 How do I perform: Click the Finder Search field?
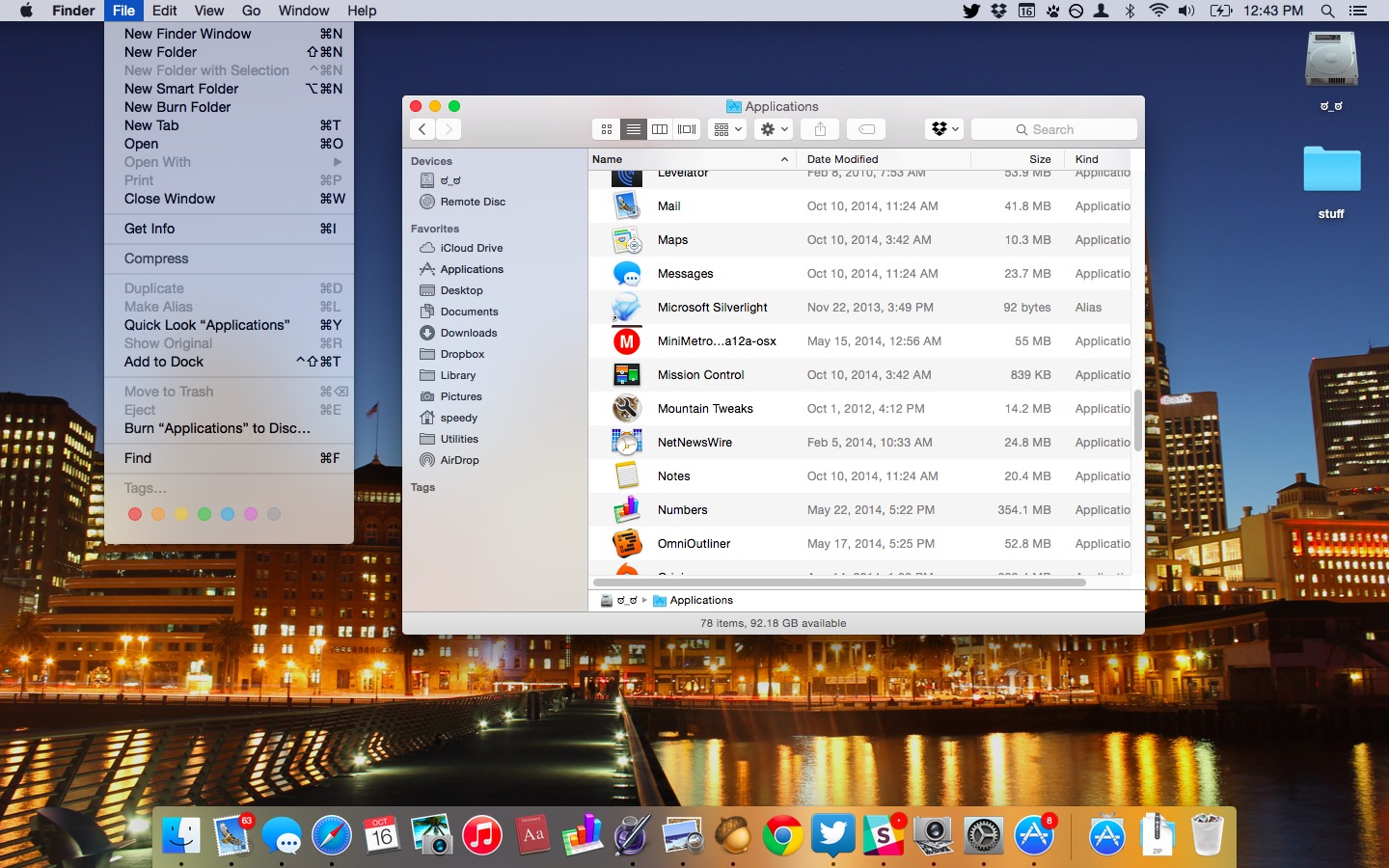[1053, 129]
